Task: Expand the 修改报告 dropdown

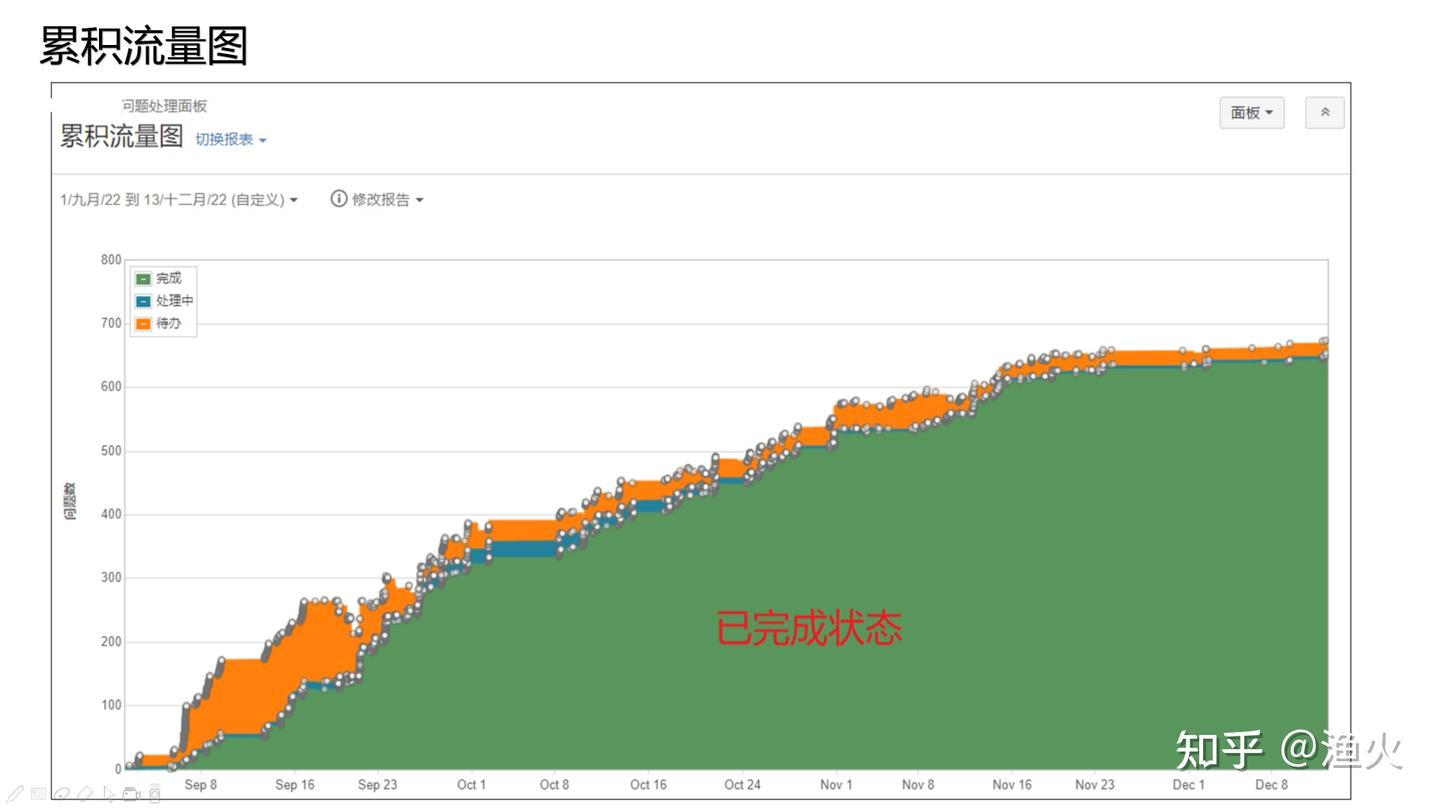Action: (x=387, y=200)
